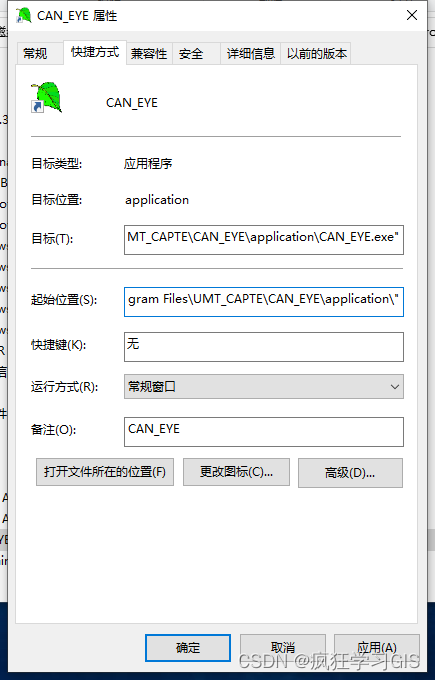Viewport: 435px width, 680px height.
Task: Click the application target location value
Action: (x=157, y=200)
